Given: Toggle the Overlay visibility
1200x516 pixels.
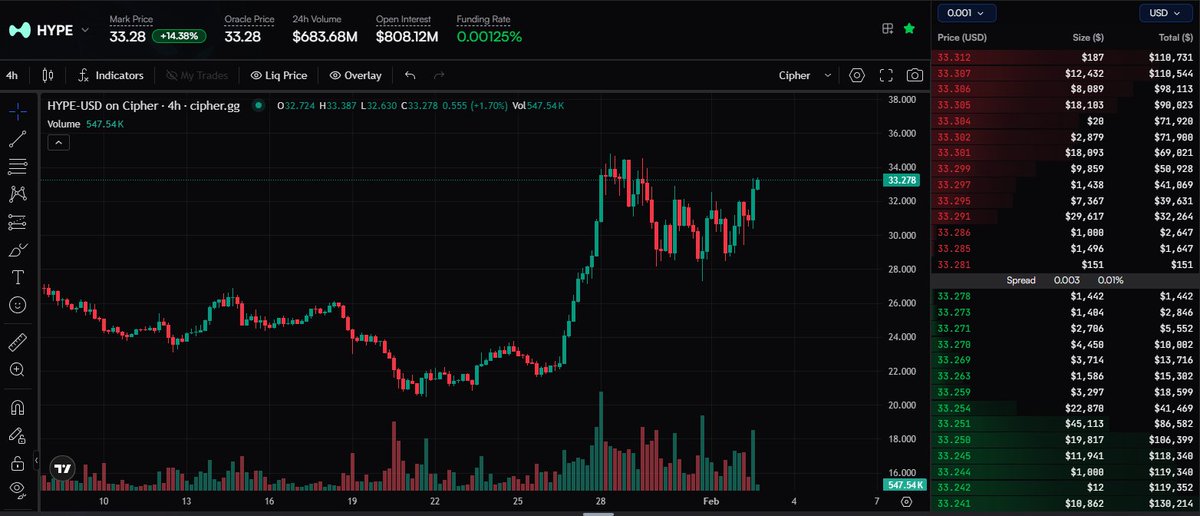Looking at the screenshot, I should (x=355, y=75).
